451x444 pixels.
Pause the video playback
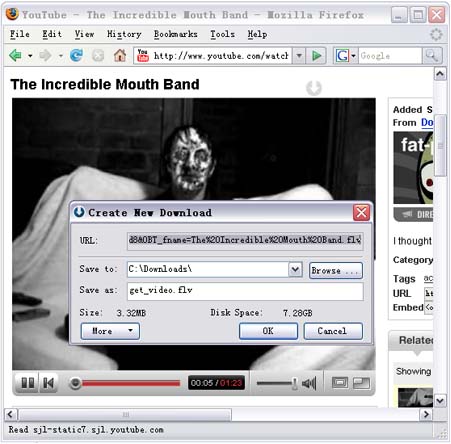tap(28, 383)
